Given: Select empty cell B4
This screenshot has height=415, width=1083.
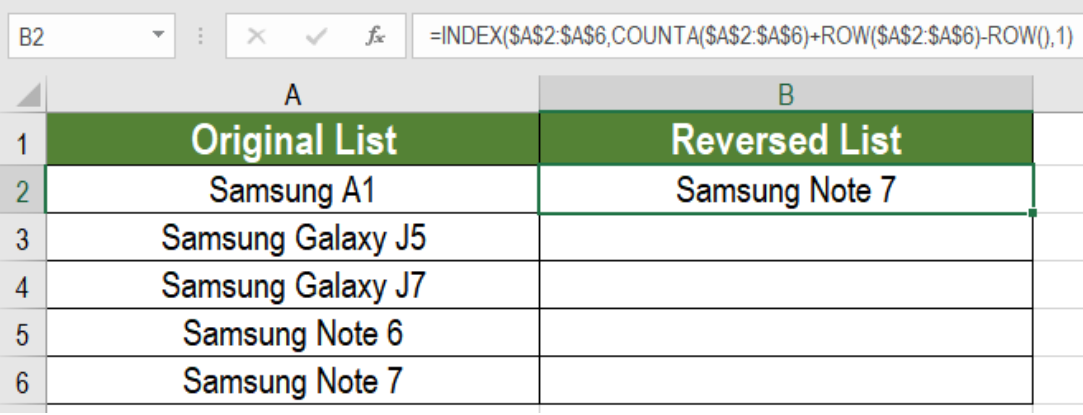Looking at the screenshot, I should click(x=786, y=284).
